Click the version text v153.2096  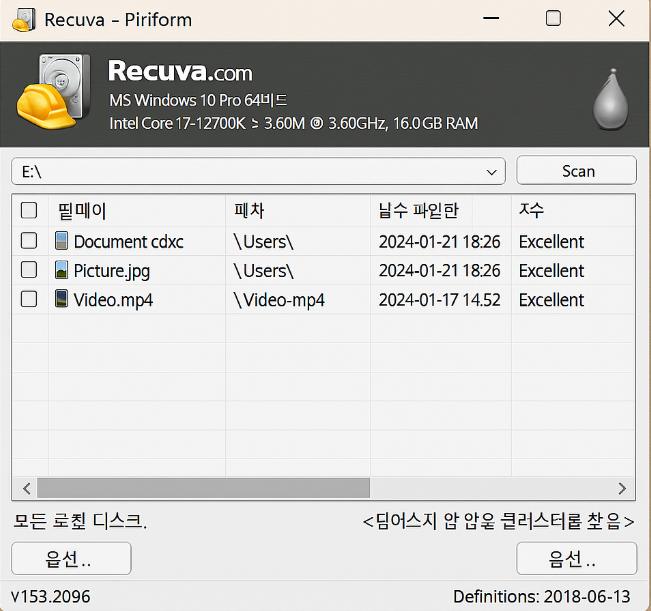pos(51,596)
